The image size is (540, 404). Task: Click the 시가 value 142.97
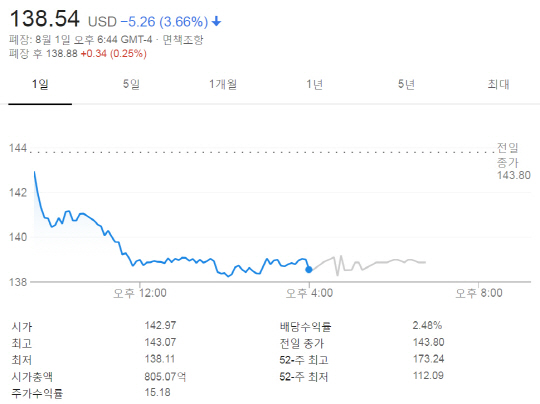(x=160, y=325)
